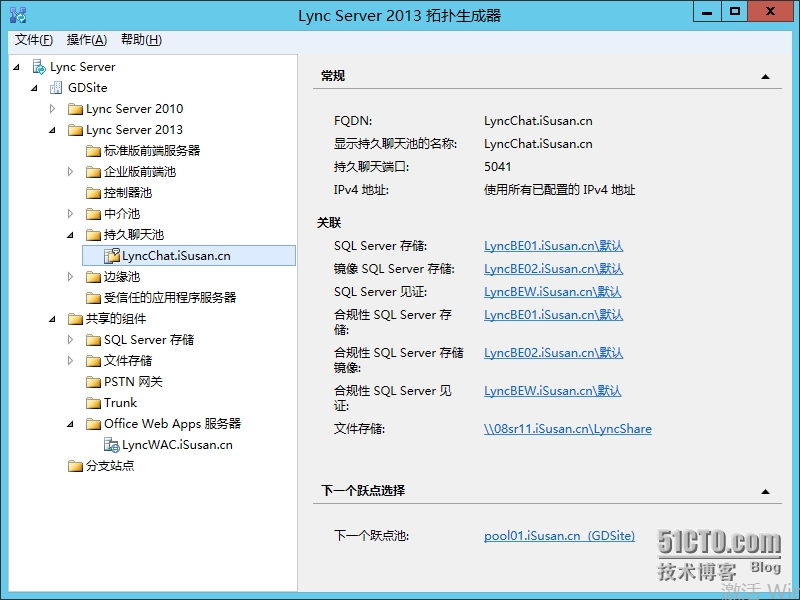This screenshot has height=600, width=800.
Task: Maximize the Topology Builder window
Action: [x=734, y=12]
